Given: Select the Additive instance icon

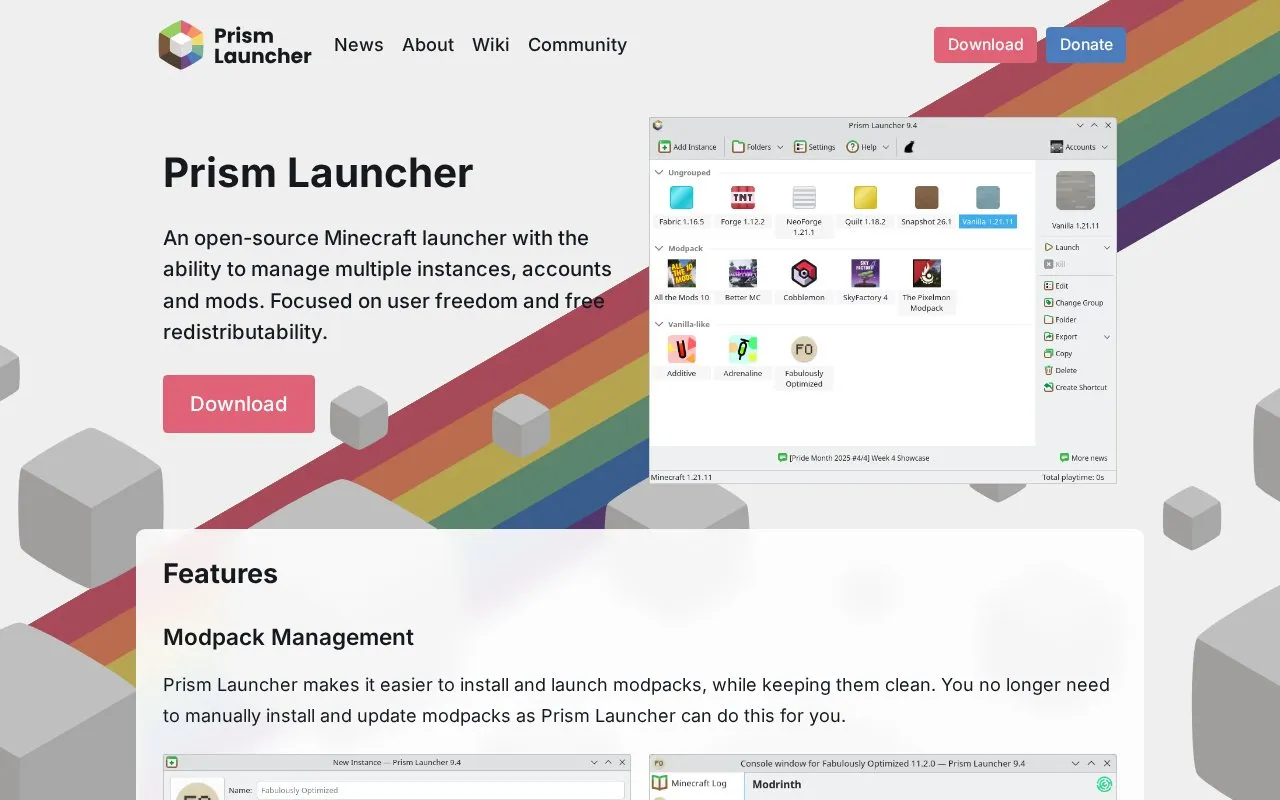Looking at the screenshot, I should click(681, 349).
